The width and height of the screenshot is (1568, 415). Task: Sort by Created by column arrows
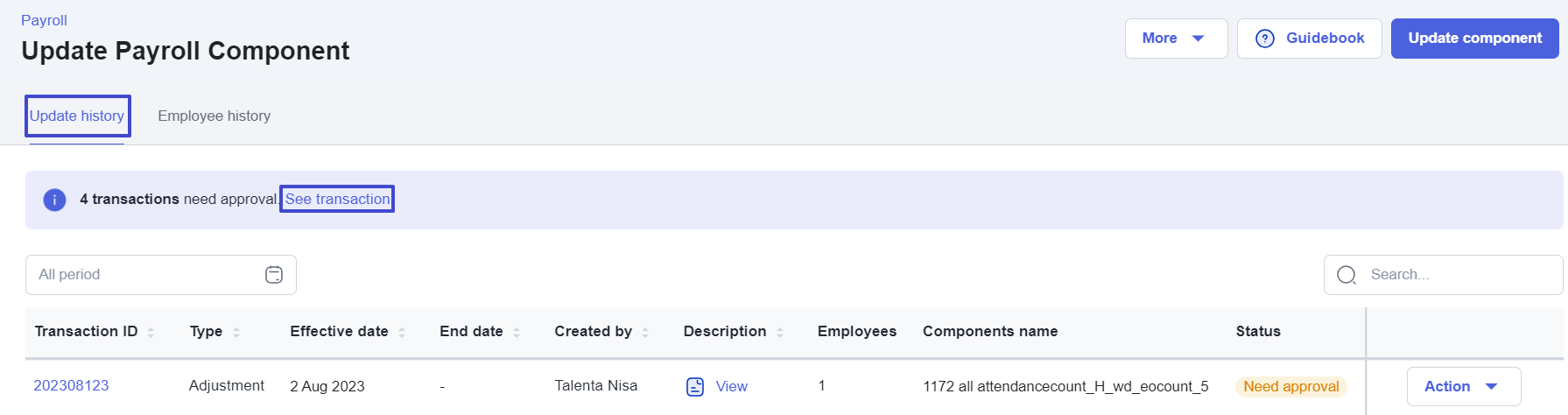click(645, 332)
